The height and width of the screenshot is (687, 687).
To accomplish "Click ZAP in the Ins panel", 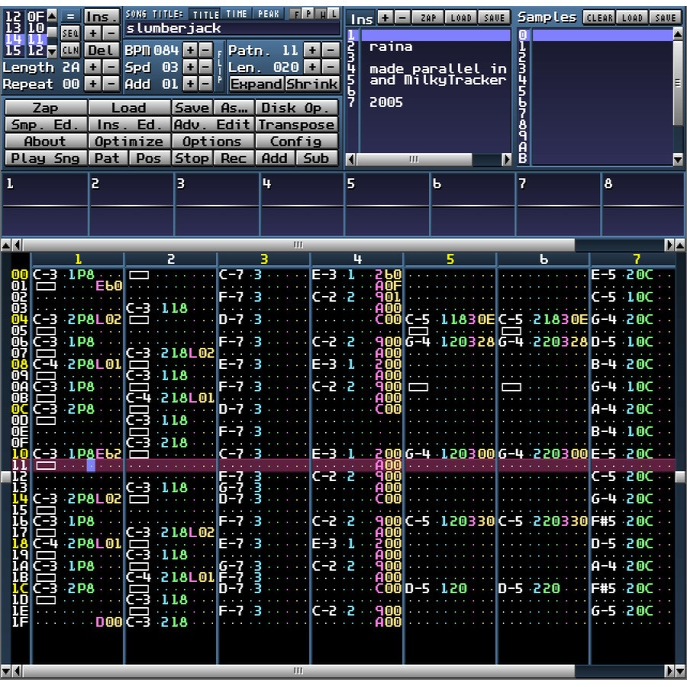I will click(428, 18).
